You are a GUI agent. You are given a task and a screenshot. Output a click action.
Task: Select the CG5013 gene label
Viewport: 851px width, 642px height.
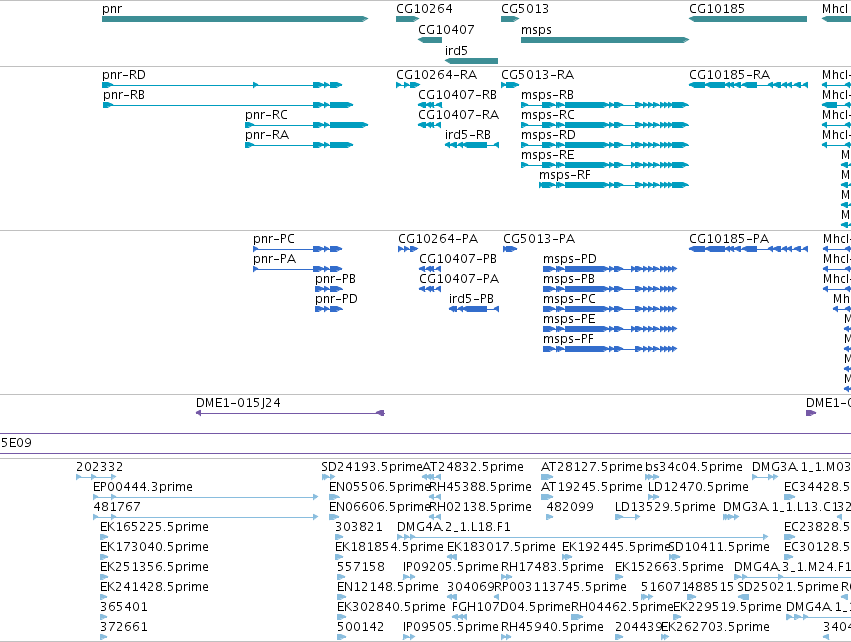525,9
